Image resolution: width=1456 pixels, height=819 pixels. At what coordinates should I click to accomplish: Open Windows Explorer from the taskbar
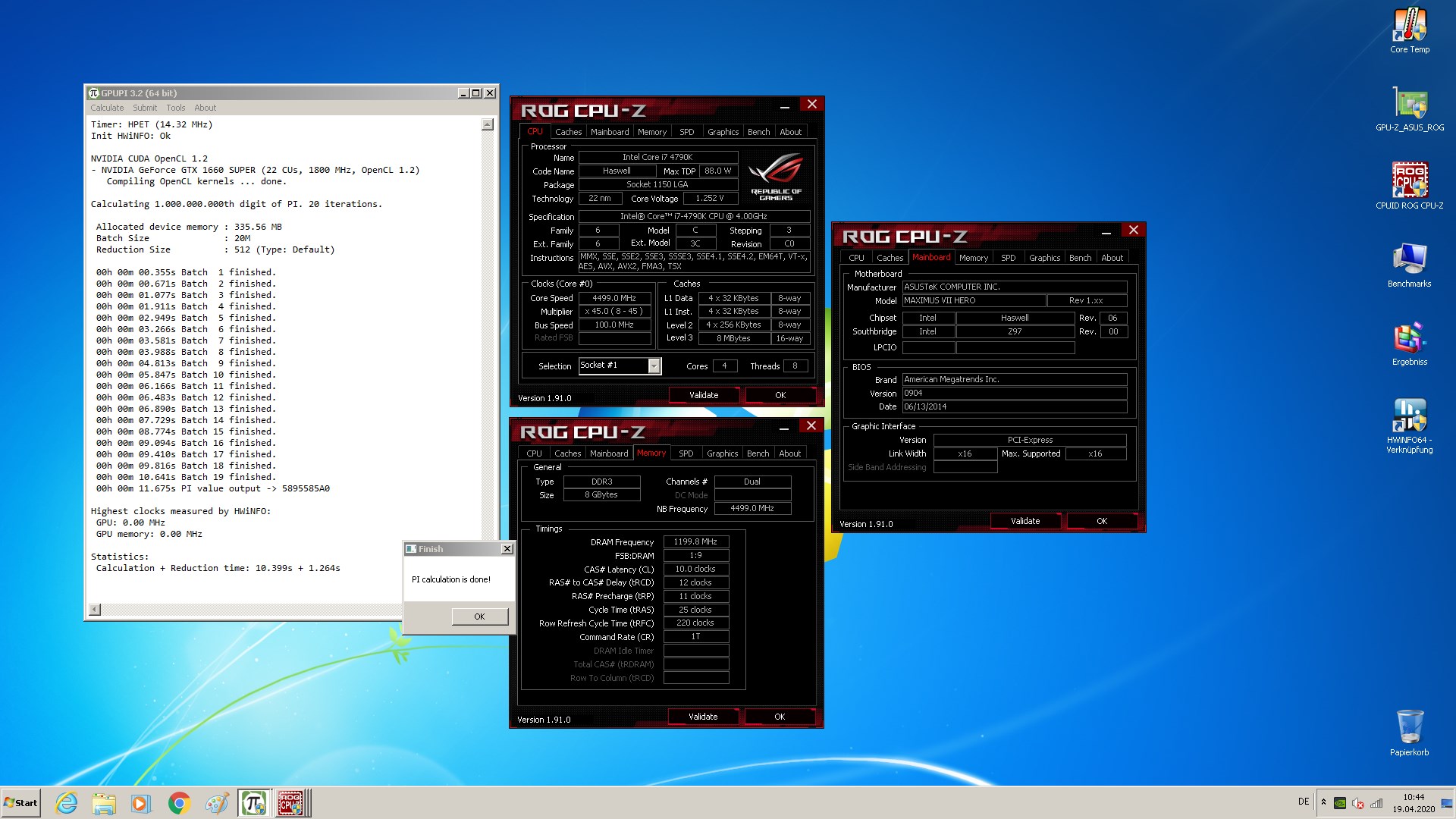tap(104, 803)
